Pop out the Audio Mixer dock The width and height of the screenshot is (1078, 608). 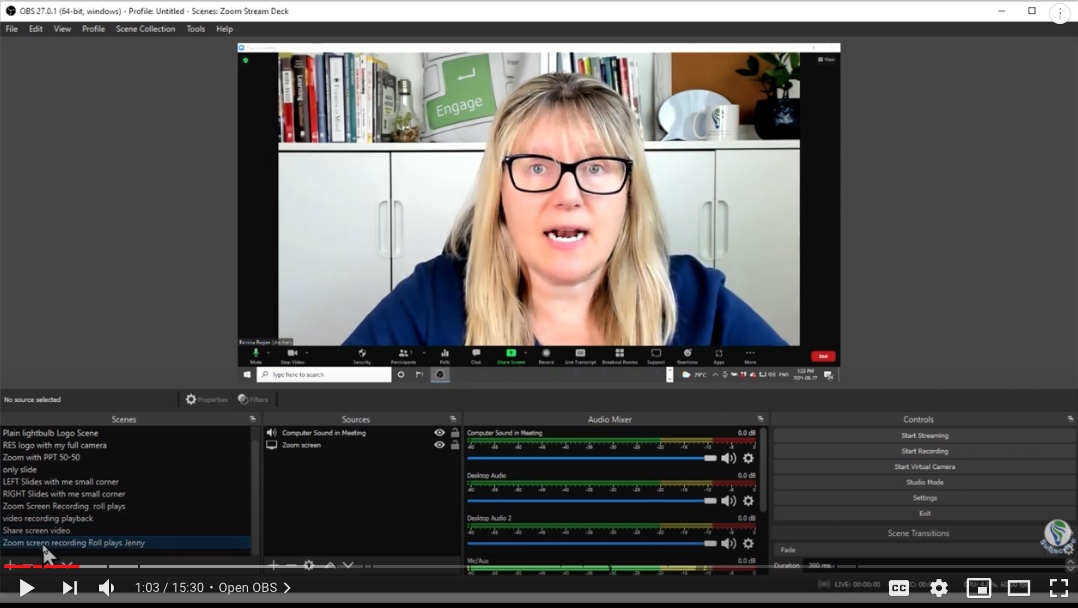tap(760, 419)
